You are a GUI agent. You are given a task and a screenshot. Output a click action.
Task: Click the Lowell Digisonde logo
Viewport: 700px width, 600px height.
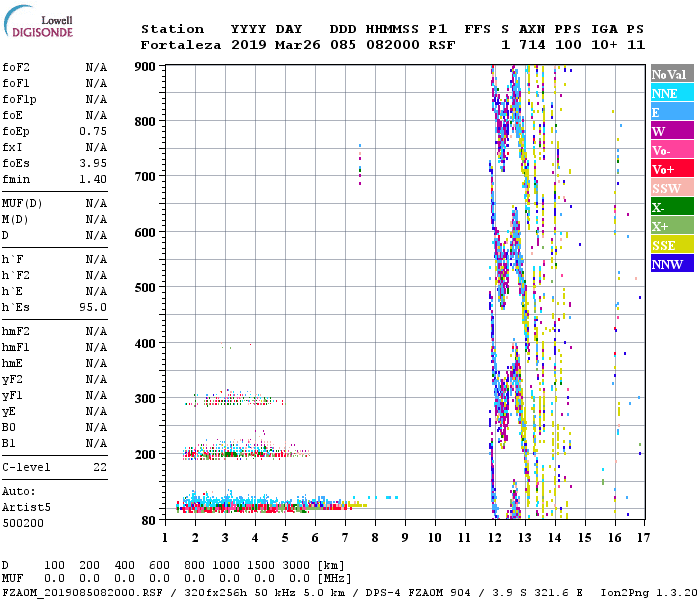coord(38,21)
